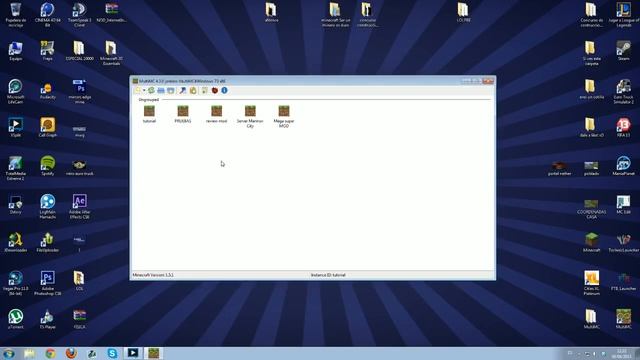Click the add new instance toolbar icon
This screenshot has height=360, width=640.
138,90
